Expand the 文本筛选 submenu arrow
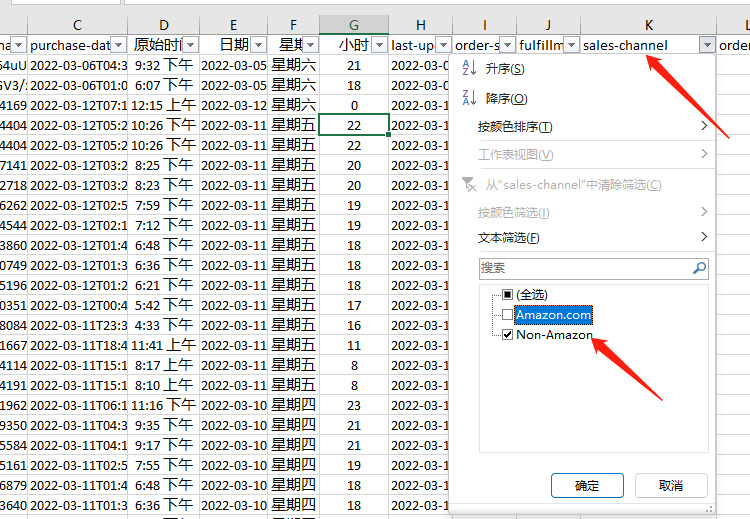 click(704, 236)
